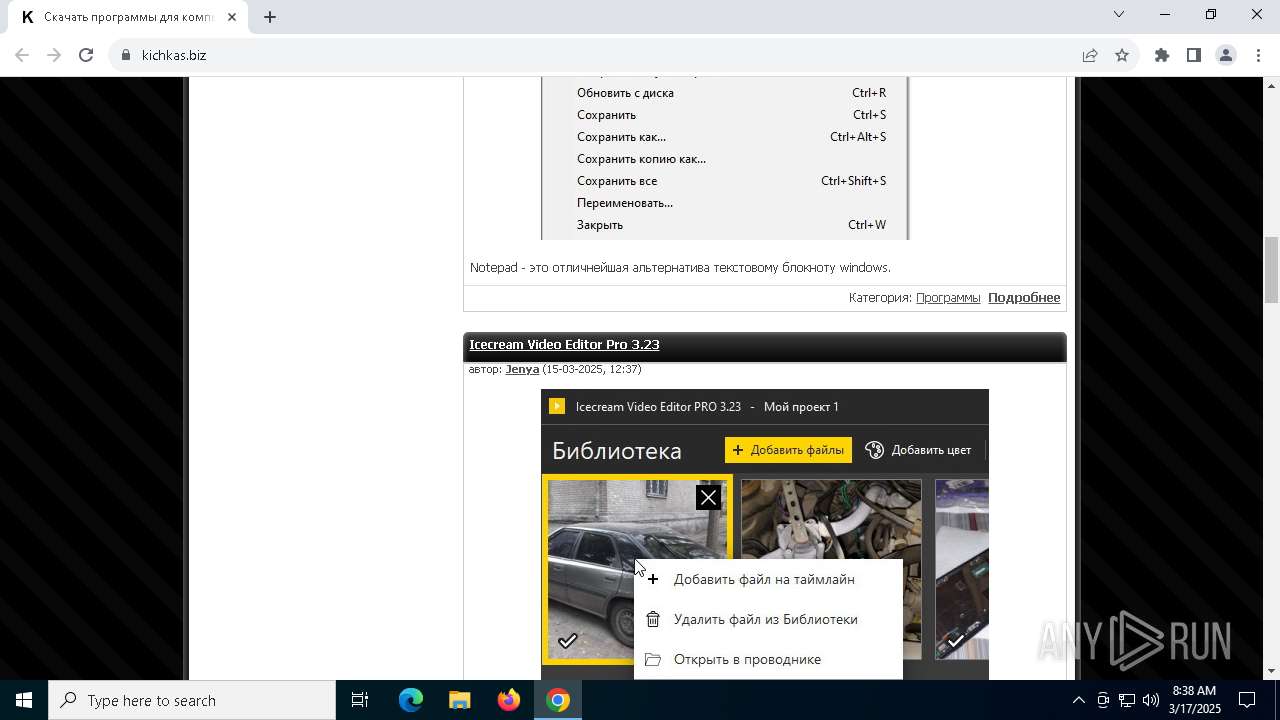Share this page via share icon
Image resolution: width=1280 pixels, height=720 pixels.
[x=1090, y=55]
